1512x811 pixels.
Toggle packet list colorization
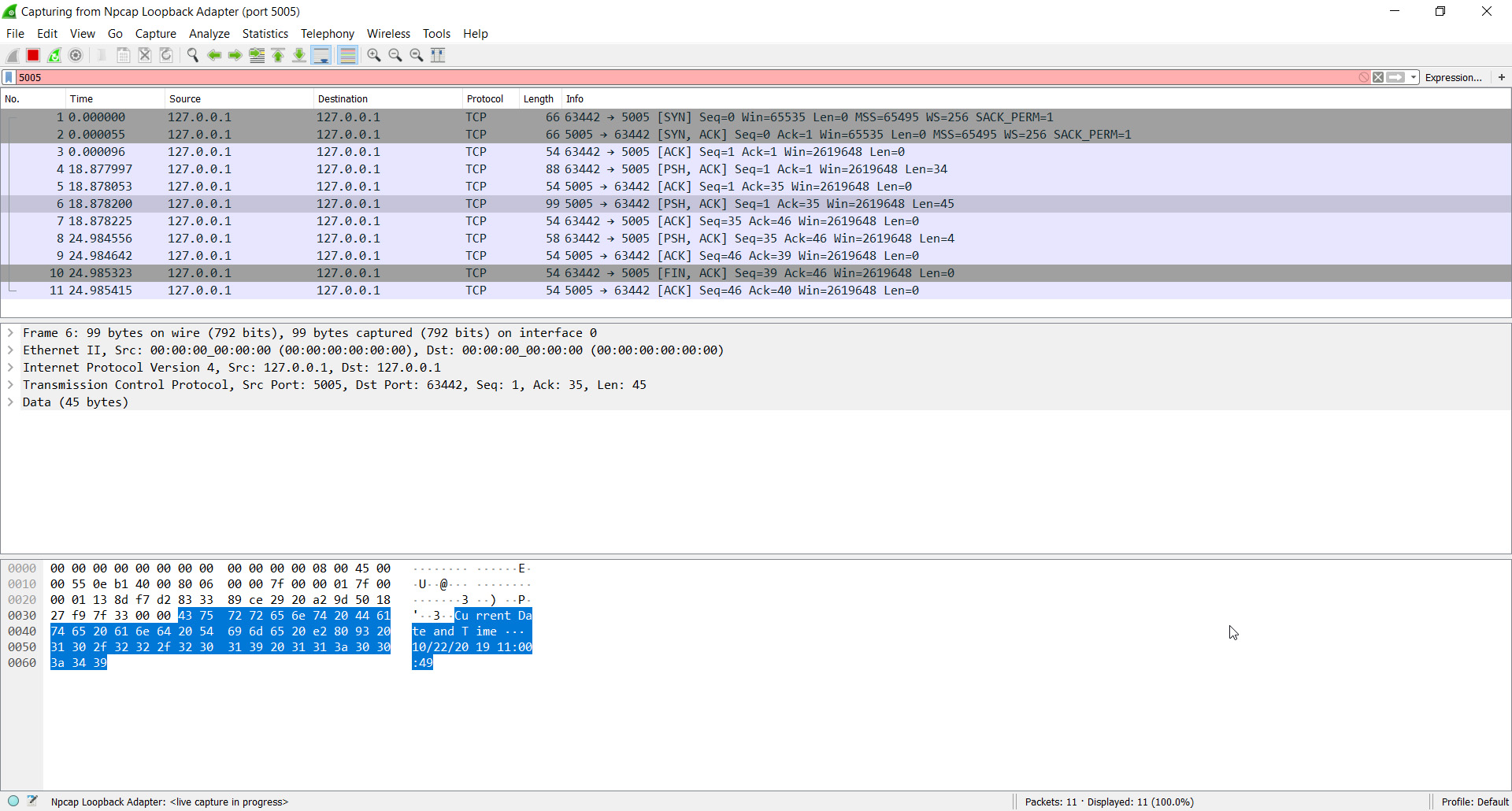(347, 55)
